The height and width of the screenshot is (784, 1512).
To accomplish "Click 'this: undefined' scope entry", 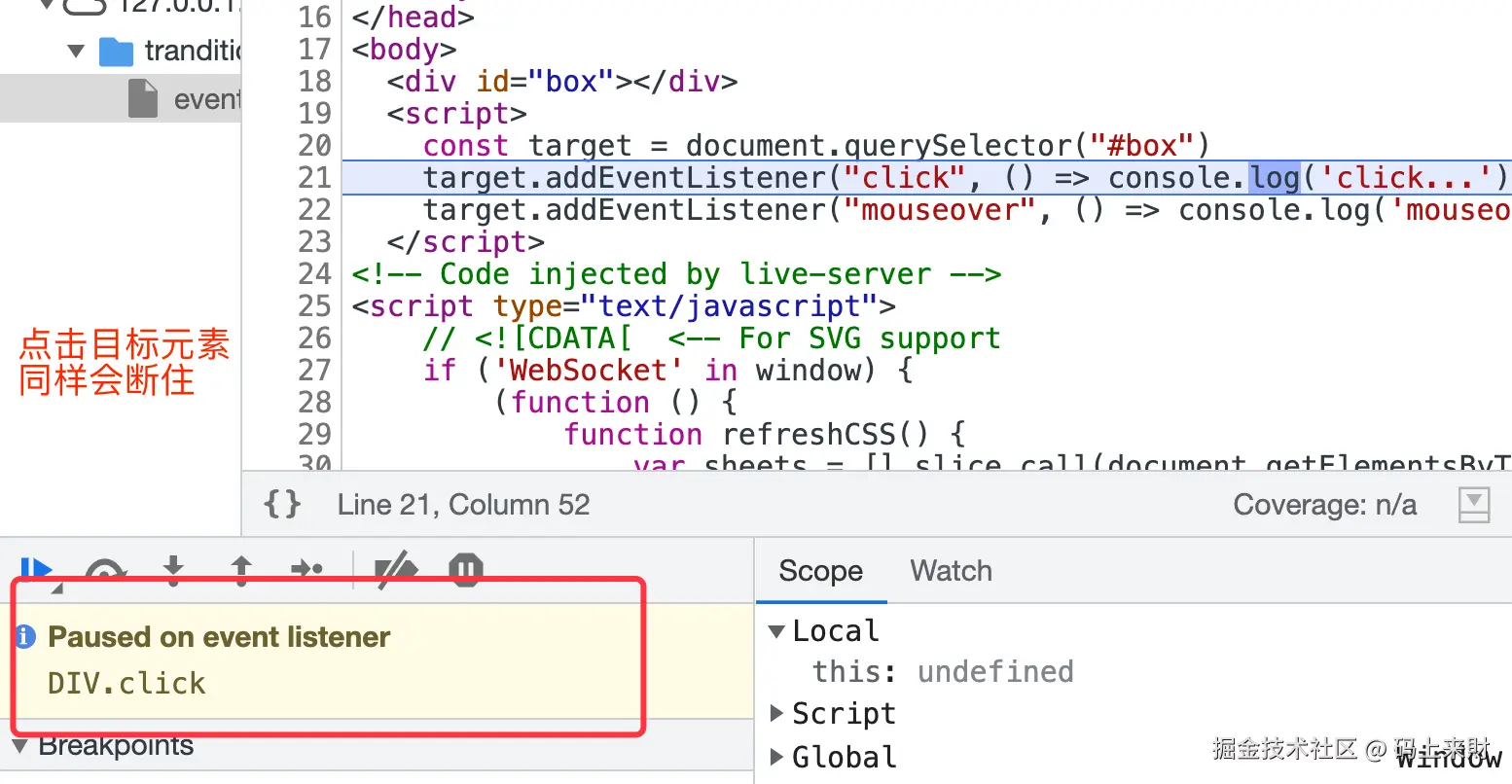I will coord(943,672).
